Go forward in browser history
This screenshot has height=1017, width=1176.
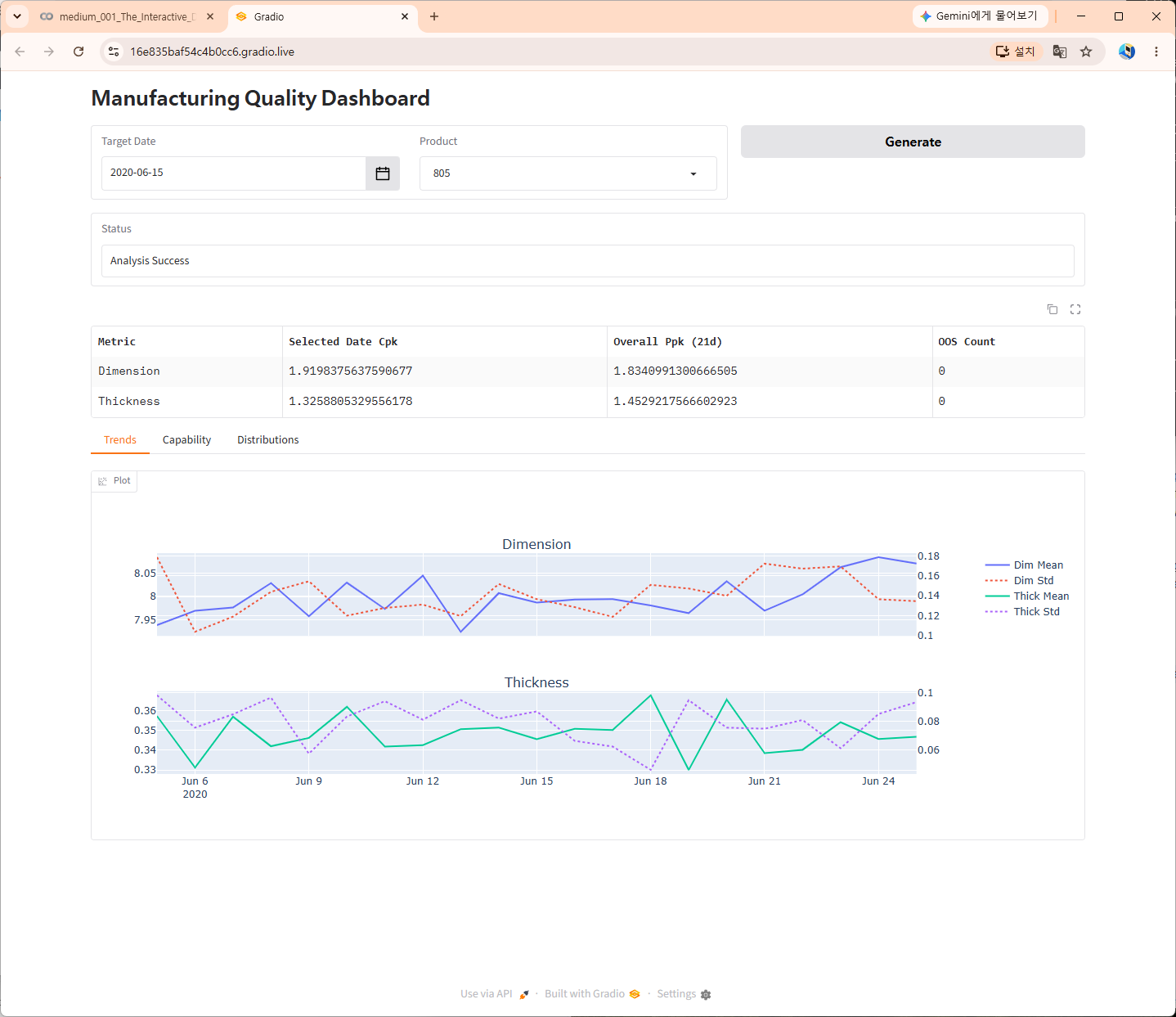pyautogui.click(x=49, y=52)
